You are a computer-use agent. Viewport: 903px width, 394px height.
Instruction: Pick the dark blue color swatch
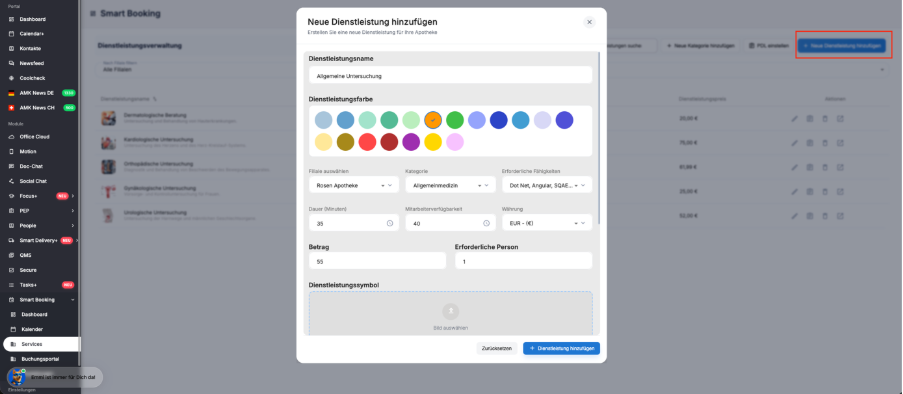tap(499, 120)
